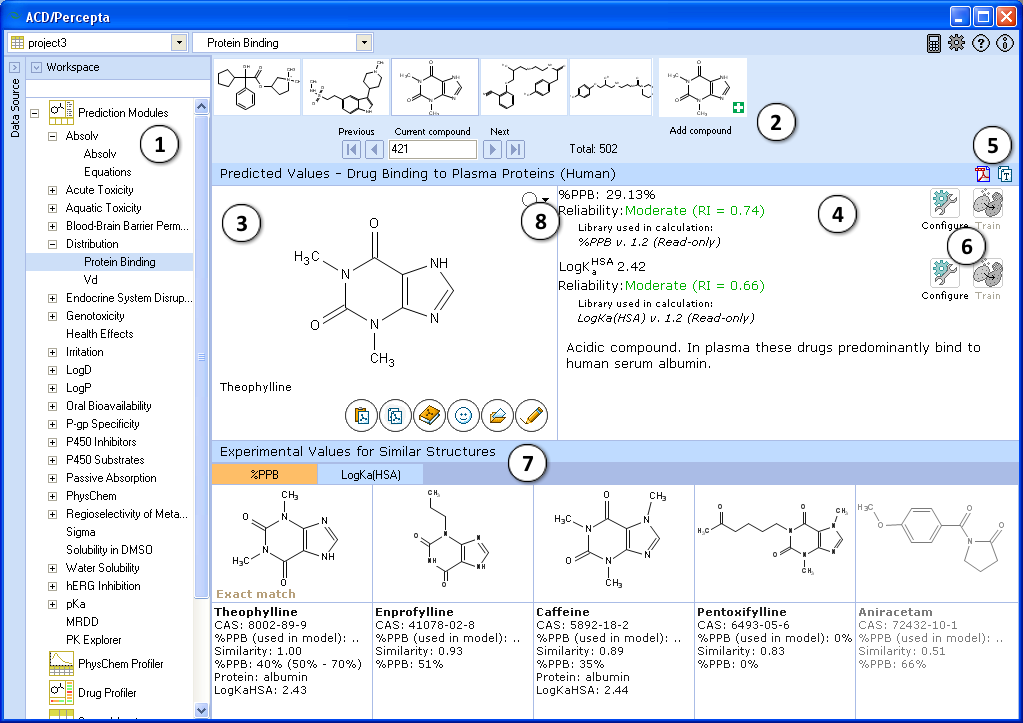Click the PhysChem Profiler icon

tap(61, 664)
